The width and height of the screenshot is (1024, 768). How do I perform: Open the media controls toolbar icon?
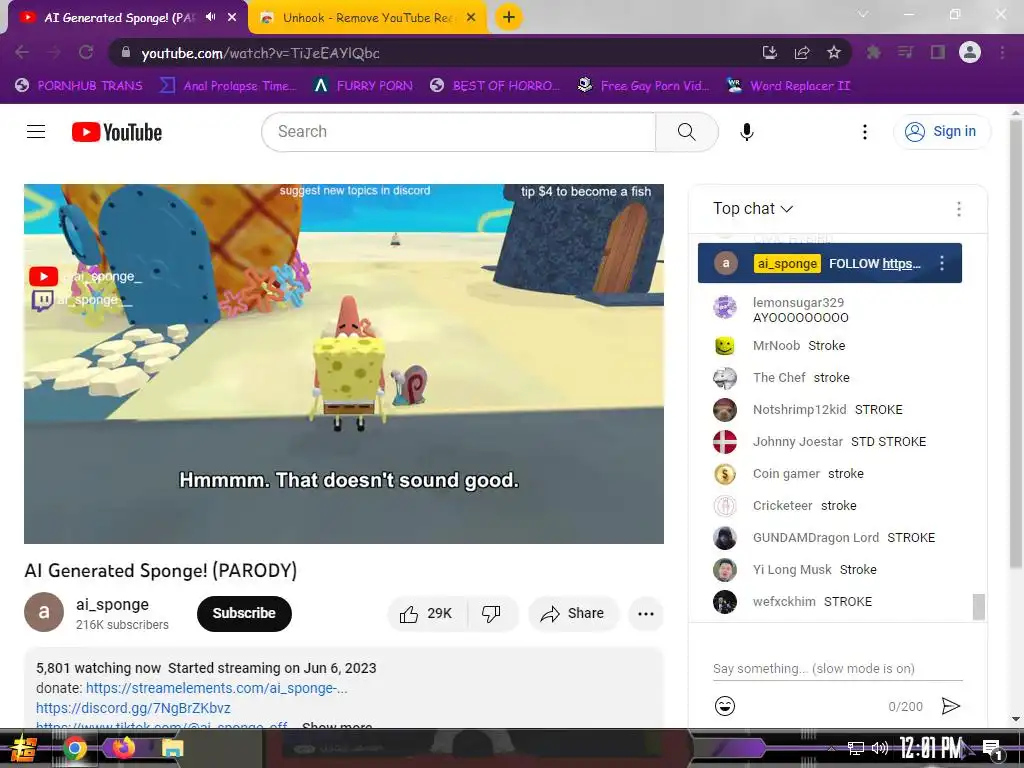(905, 52)
